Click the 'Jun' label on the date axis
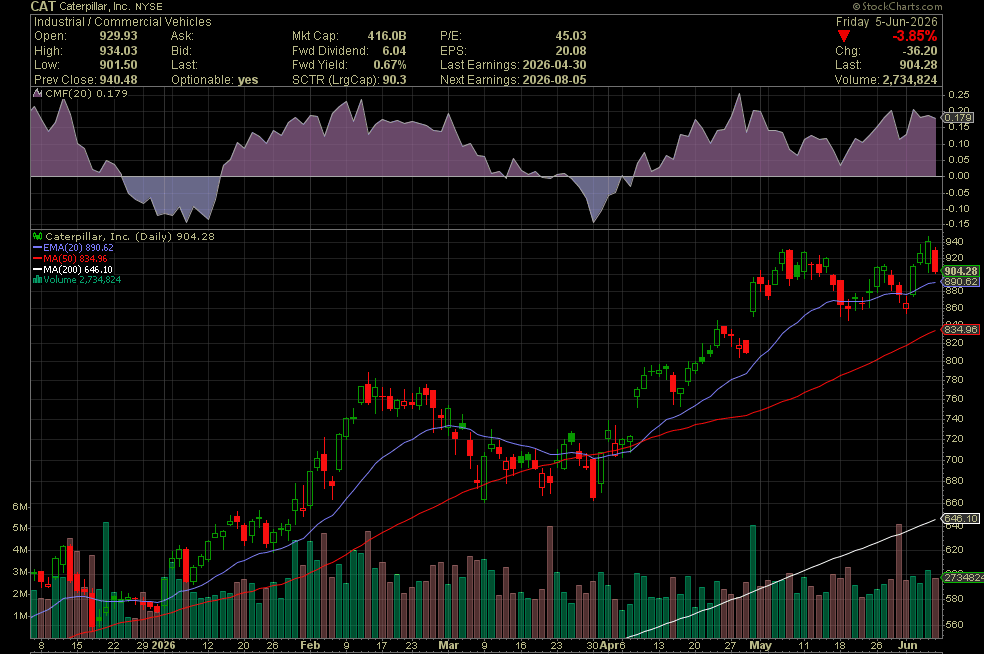The width and height of the screenshot is (984, 654). click(907, 645)
